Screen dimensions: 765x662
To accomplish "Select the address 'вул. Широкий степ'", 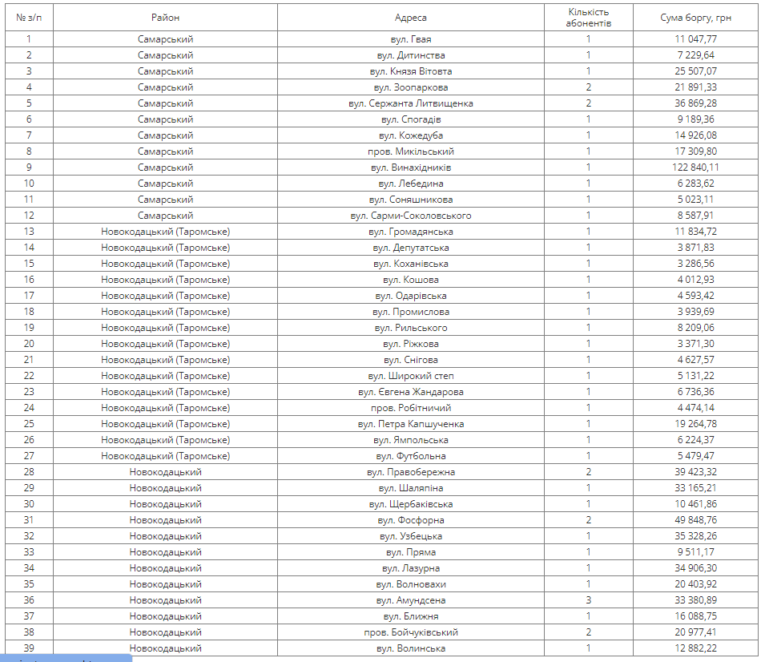I will pyautogui.click(x=411, y=375).
